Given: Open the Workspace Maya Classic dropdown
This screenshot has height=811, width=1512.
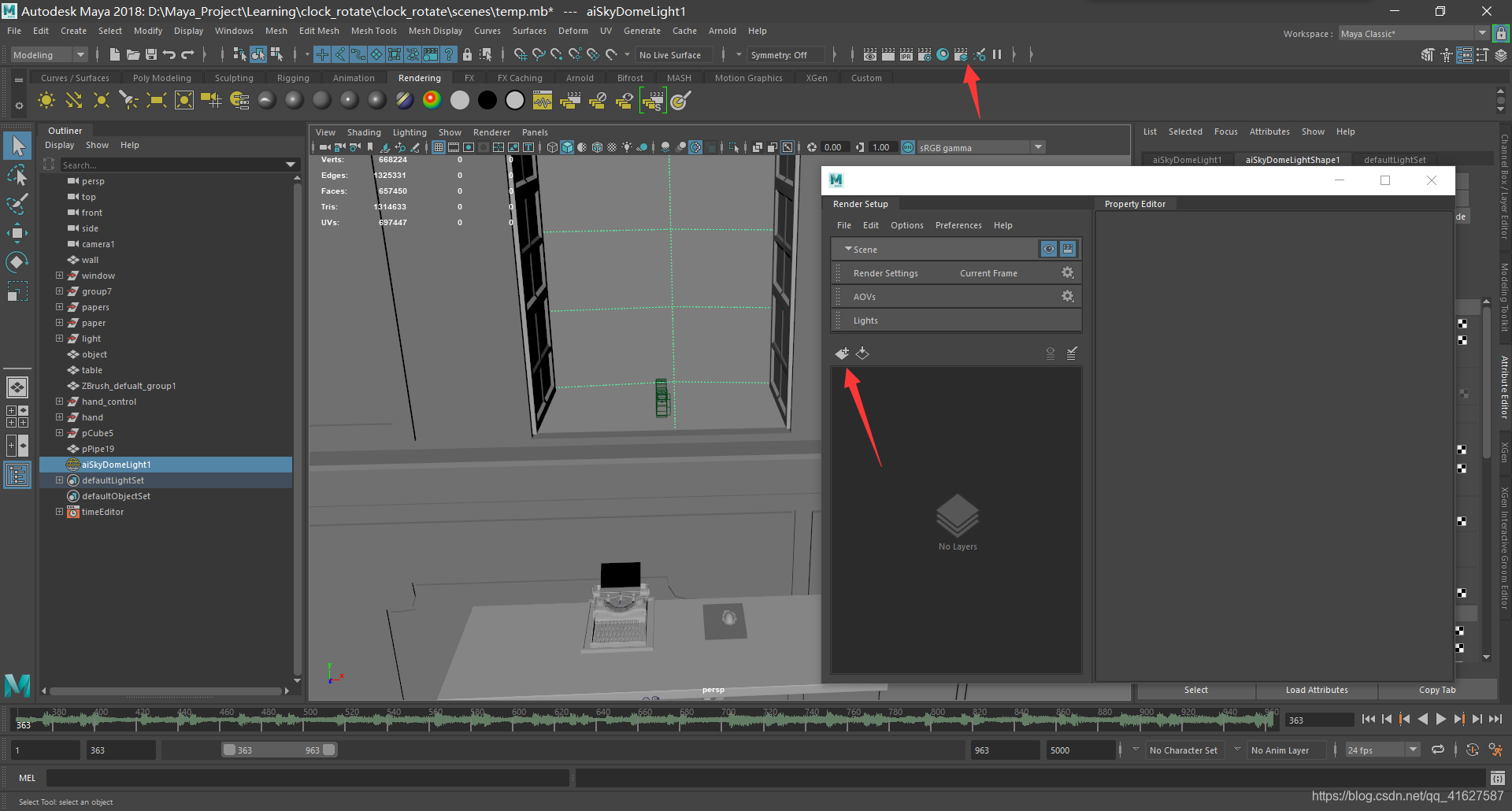Looking at the screenshot, I should (x=1414, y=33).
